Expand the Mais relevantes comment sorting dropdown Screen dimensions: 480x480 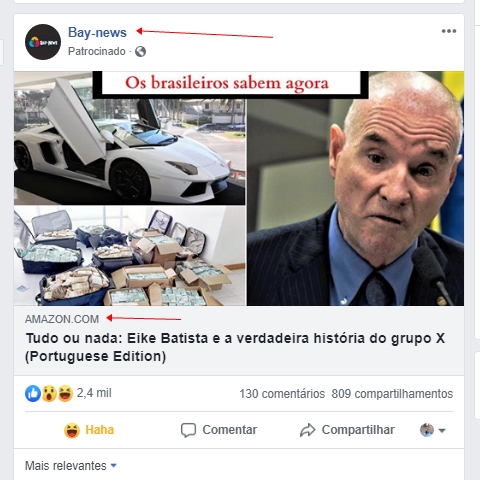point(71,466)
